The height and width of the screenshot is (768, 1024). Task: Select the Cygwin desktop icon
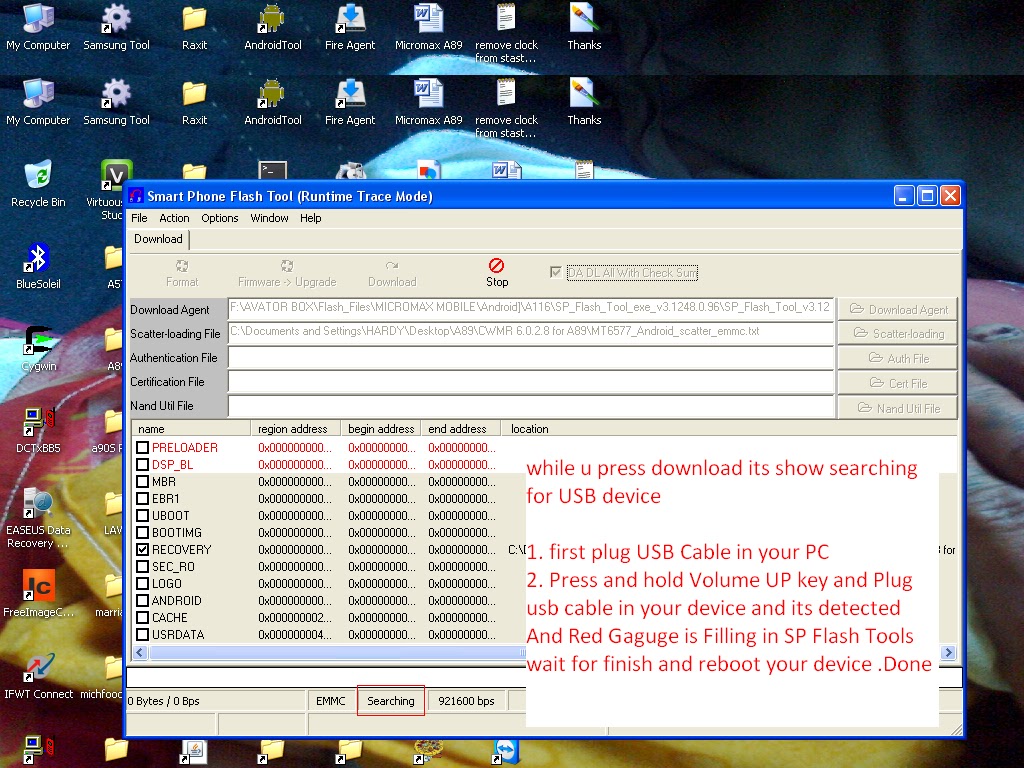(x=38, y=348)
